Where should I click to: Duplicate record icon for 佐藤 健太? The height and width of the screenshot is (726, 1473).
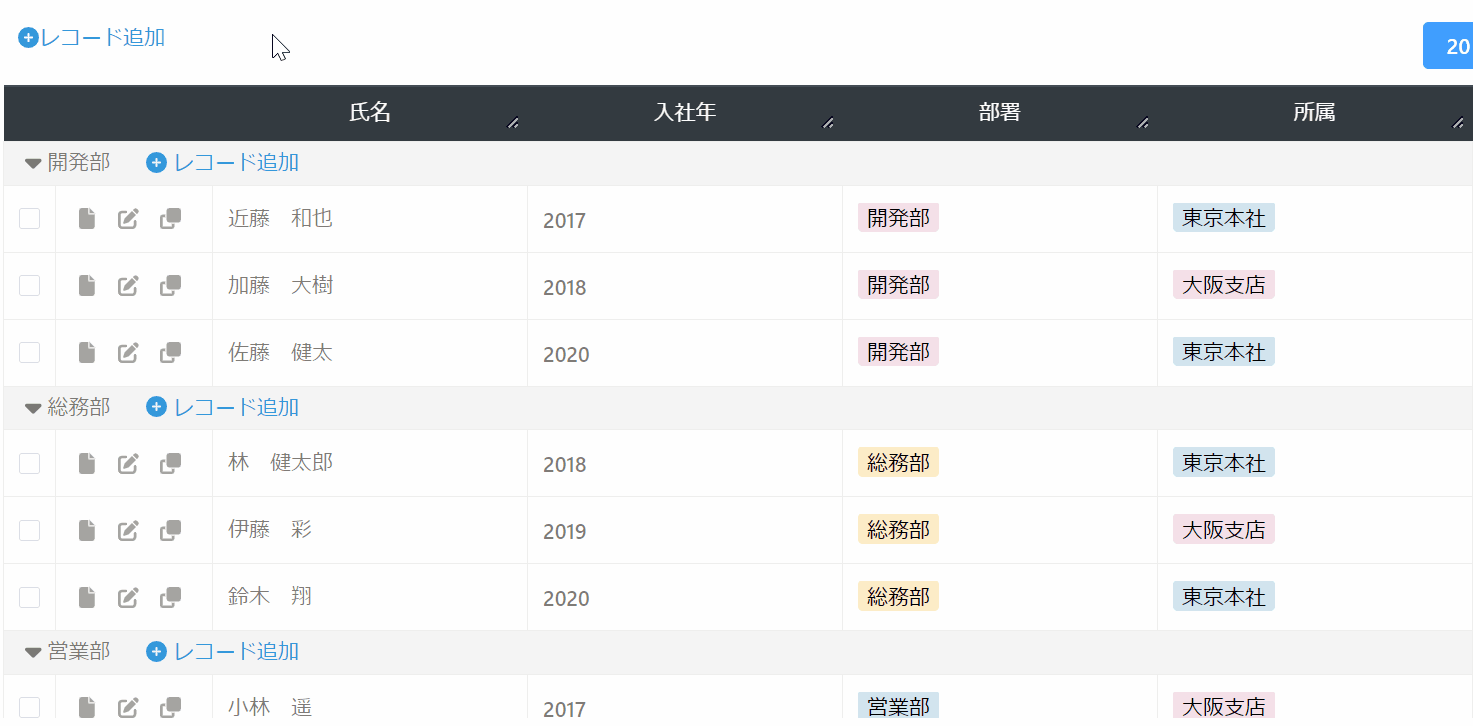pyautogui.click(x=171, y=353)
